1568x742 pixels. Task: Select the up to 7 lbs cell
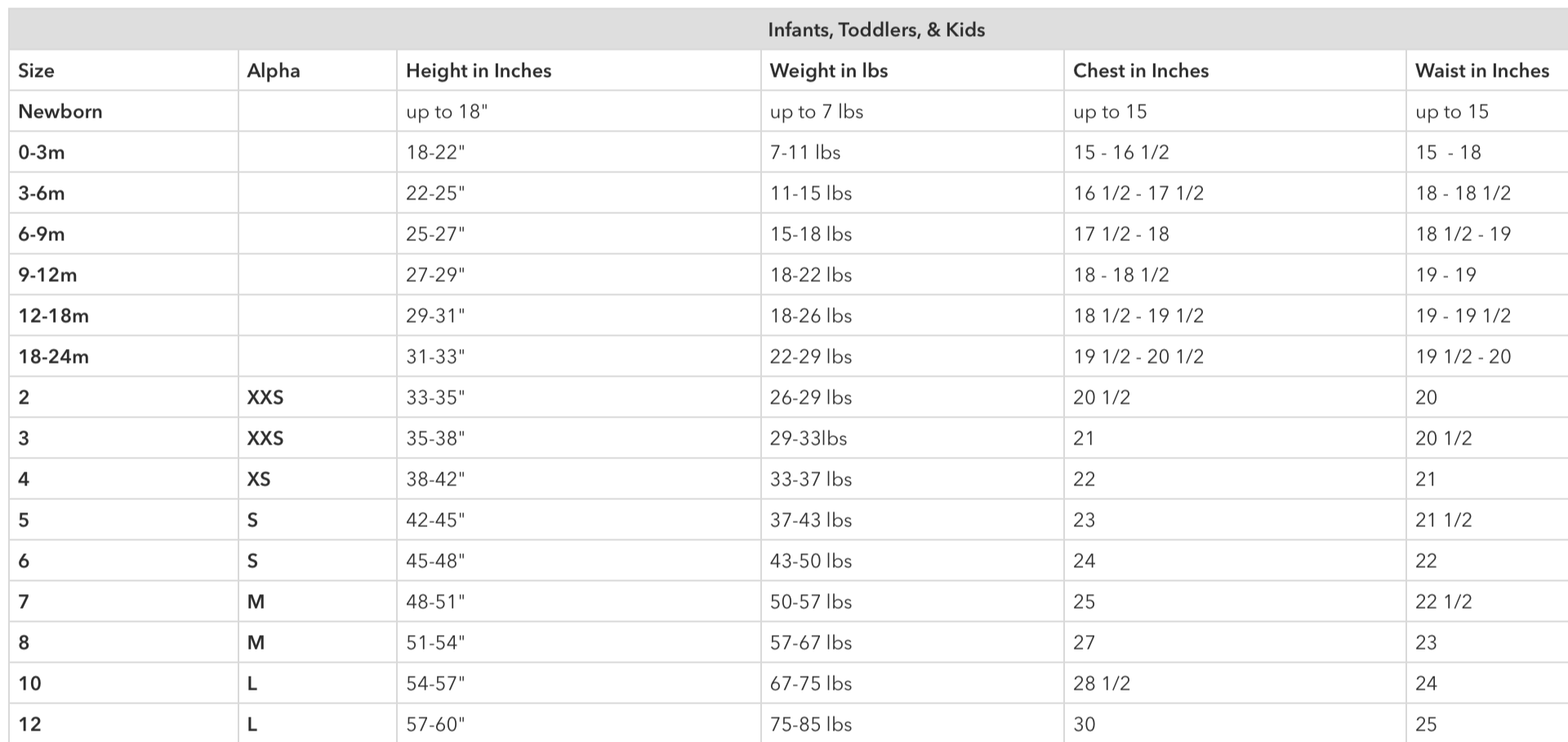(817, 112)
